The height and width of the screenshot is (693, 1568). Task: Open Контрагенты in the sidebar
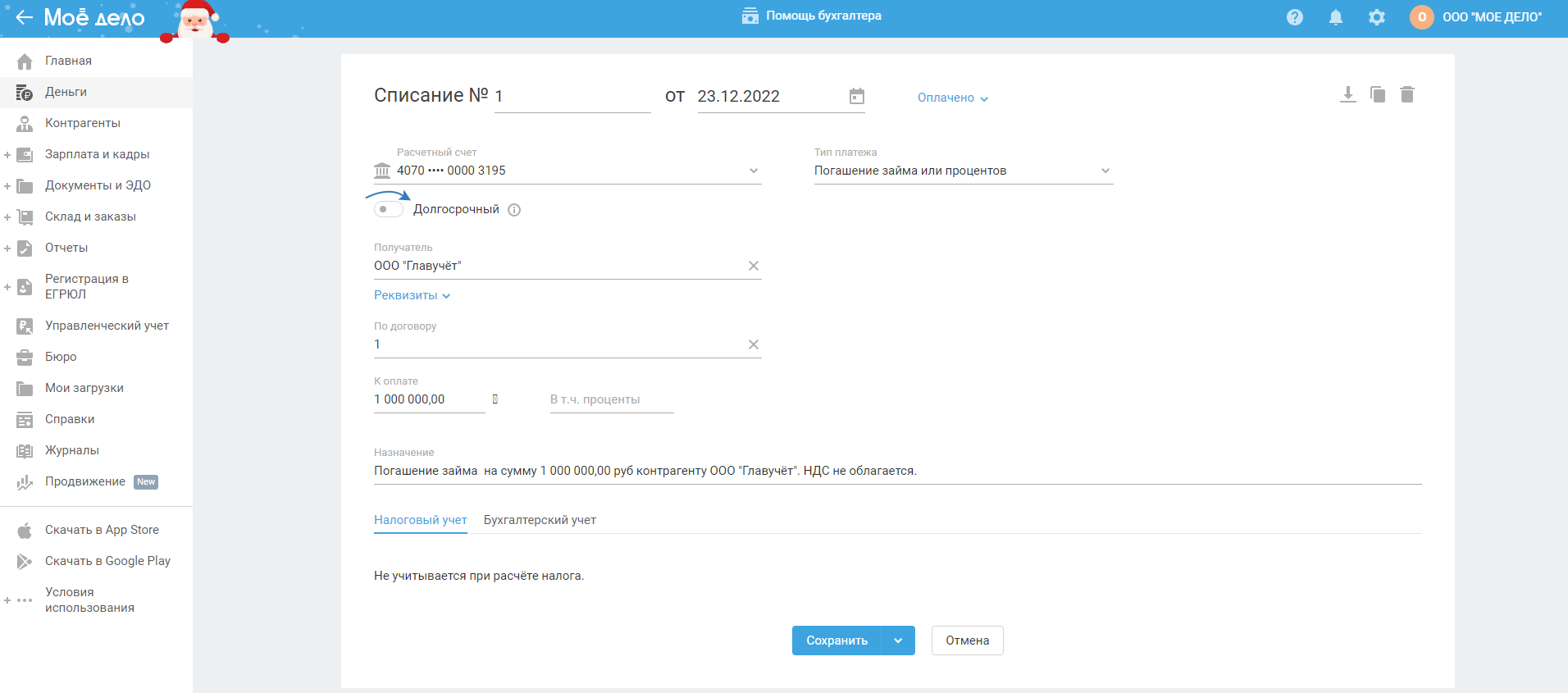pyautogui.click(x=82, y=123)
